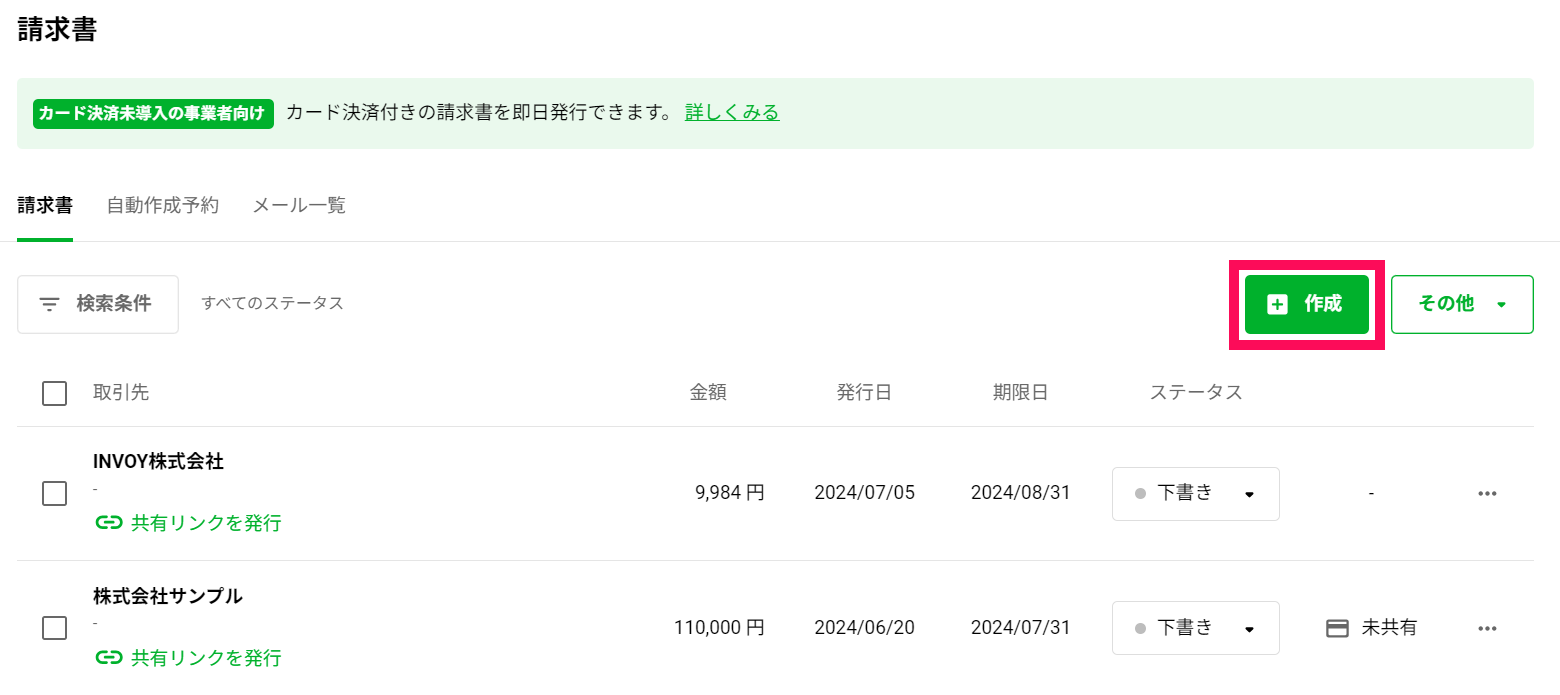
Task: Open three-dot menu for INVOY株式会社 row
Action: tap(1487, 493)
